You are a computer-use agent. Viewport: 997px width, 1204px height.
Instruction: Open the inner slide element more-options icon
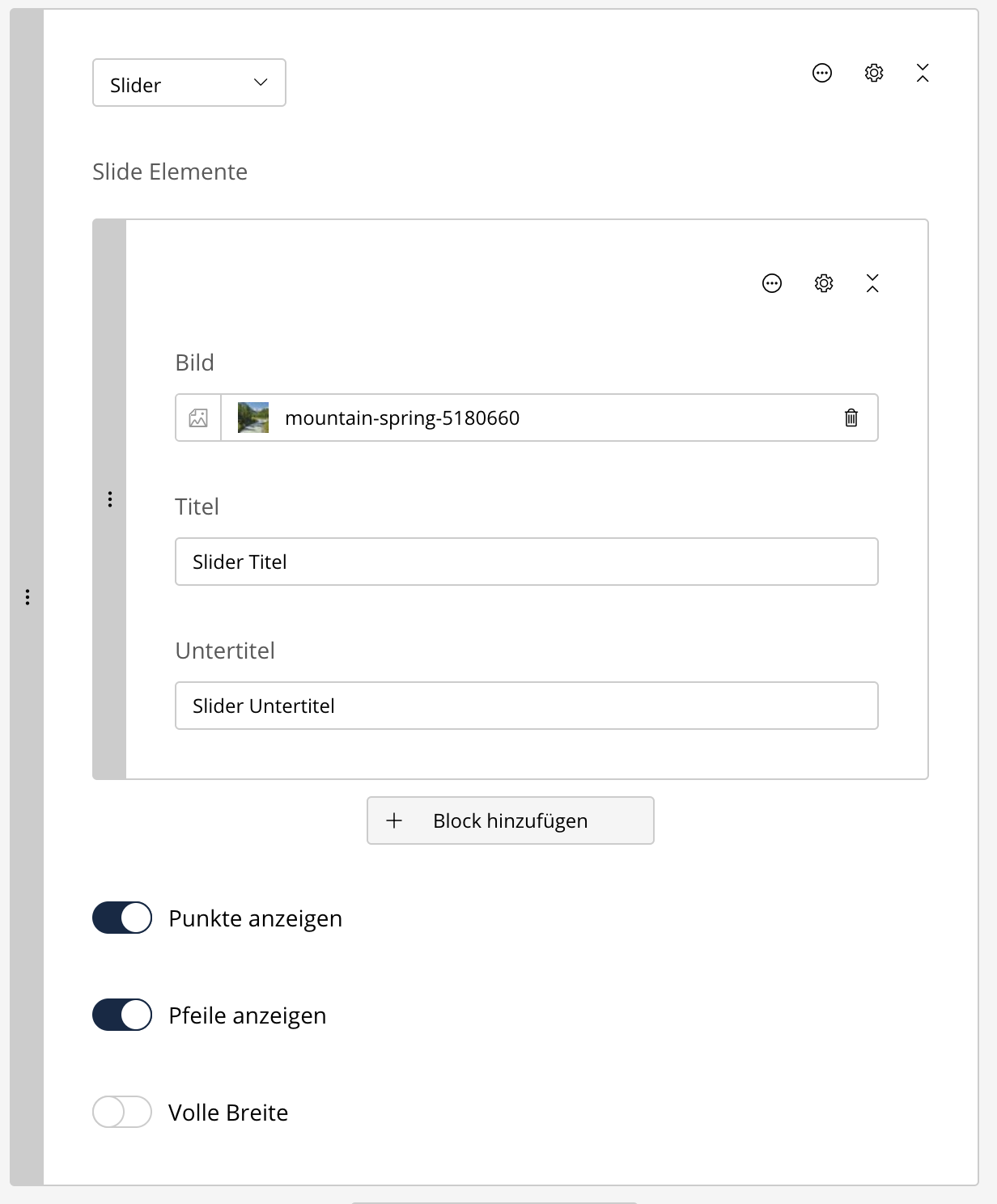point(772,283)
